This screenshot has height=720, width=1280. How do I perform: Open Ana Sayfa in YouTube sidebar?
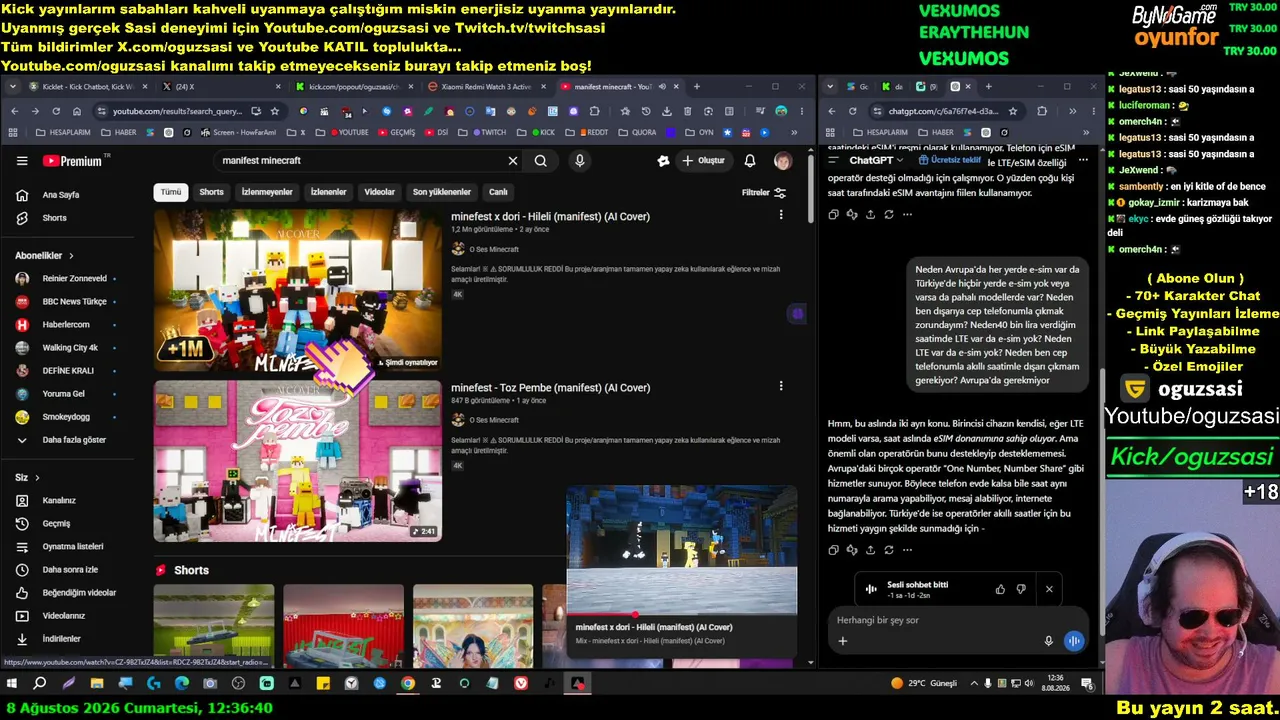[61, 195]
